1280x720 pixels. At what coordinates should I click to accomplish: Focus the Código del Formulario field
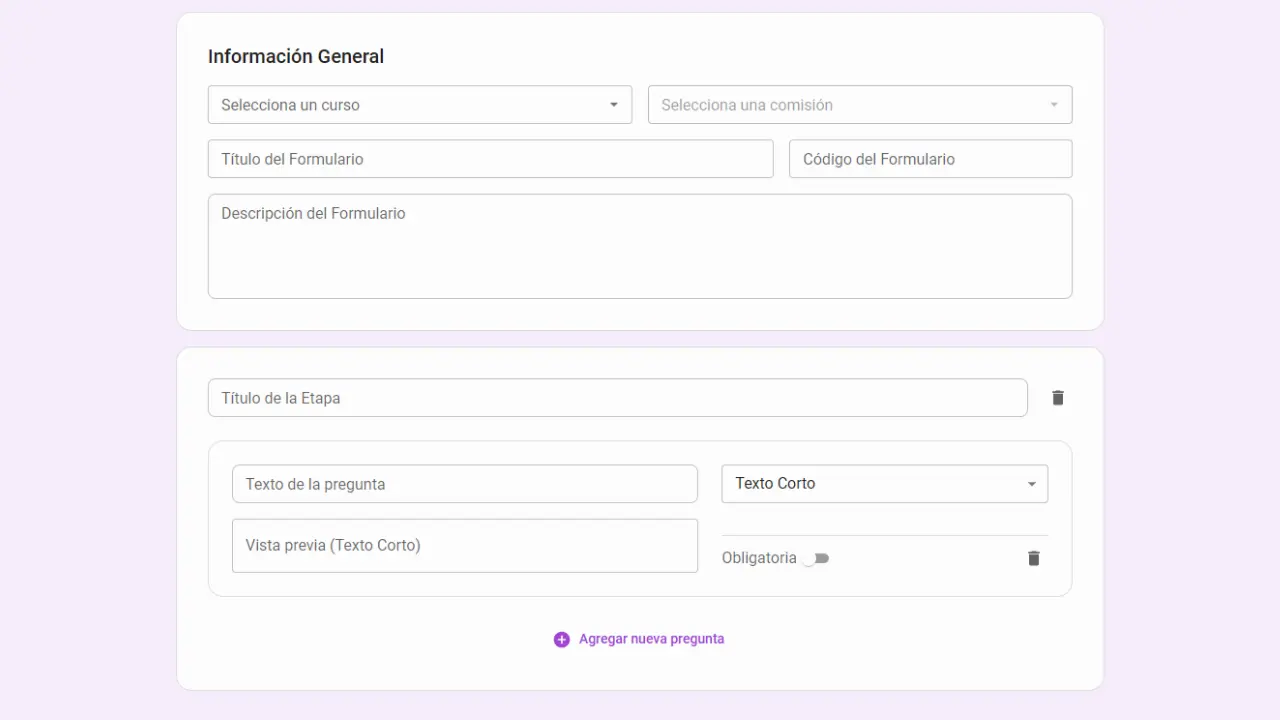931,159
